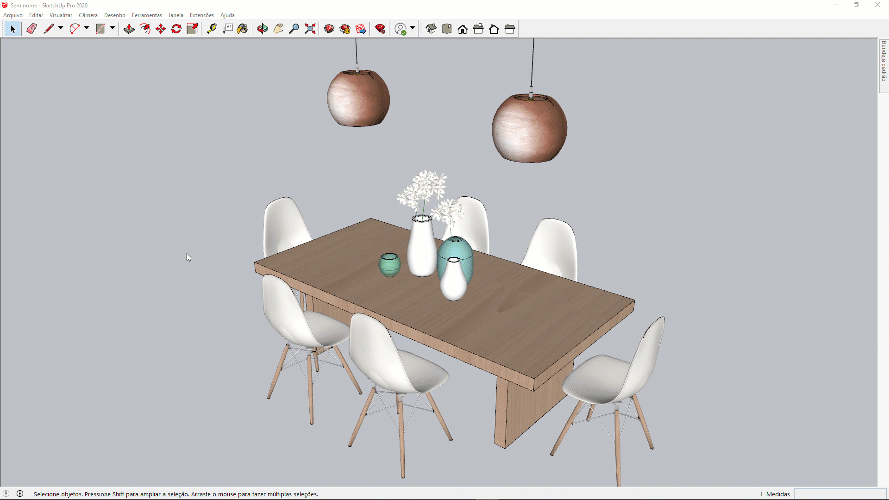Viewport: 889px width, 500px height.
Task: Open the 3D Warehouse icon
Action: coord(329,29)
